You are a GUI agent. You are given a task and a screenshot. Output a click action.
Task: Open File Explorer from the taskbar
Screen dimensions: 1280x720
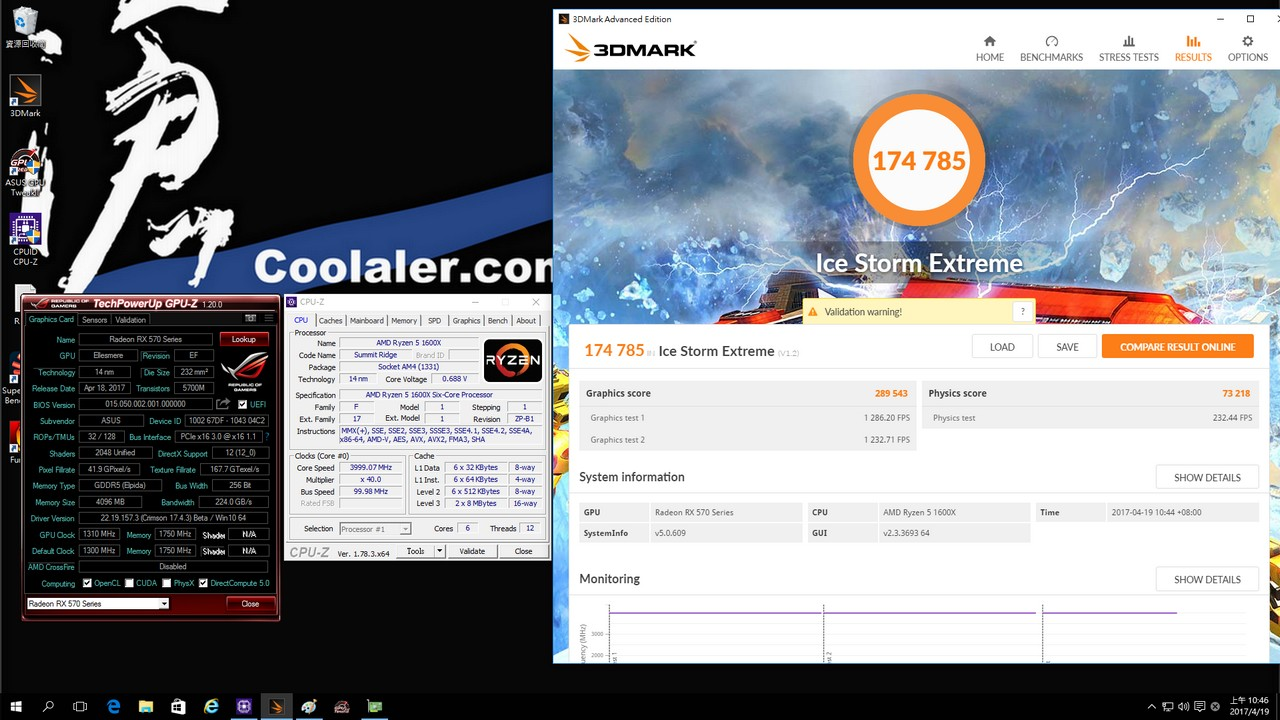coord(146,706)
